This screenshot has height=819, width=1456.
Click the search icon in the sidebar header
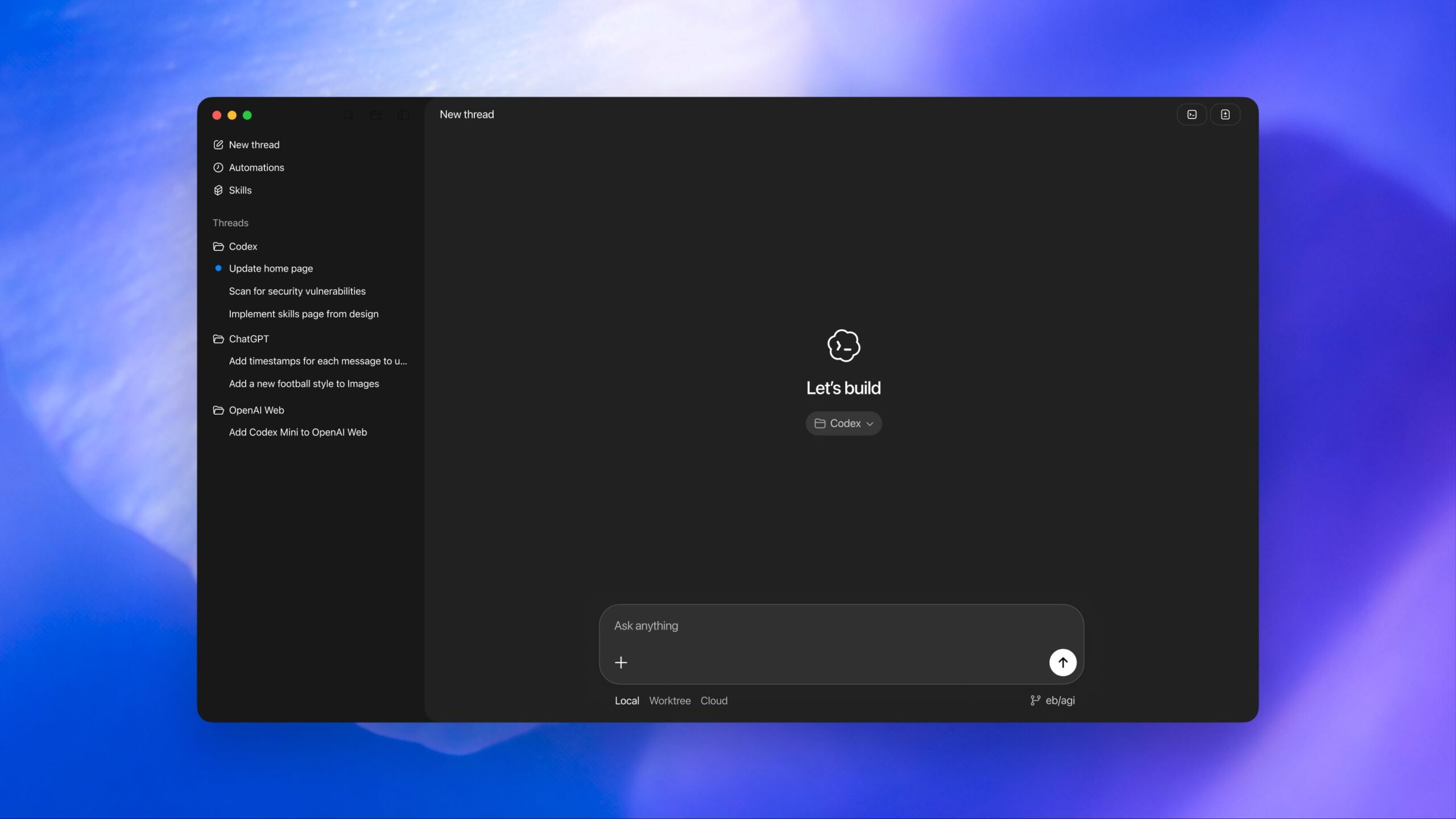click(349, 115)
